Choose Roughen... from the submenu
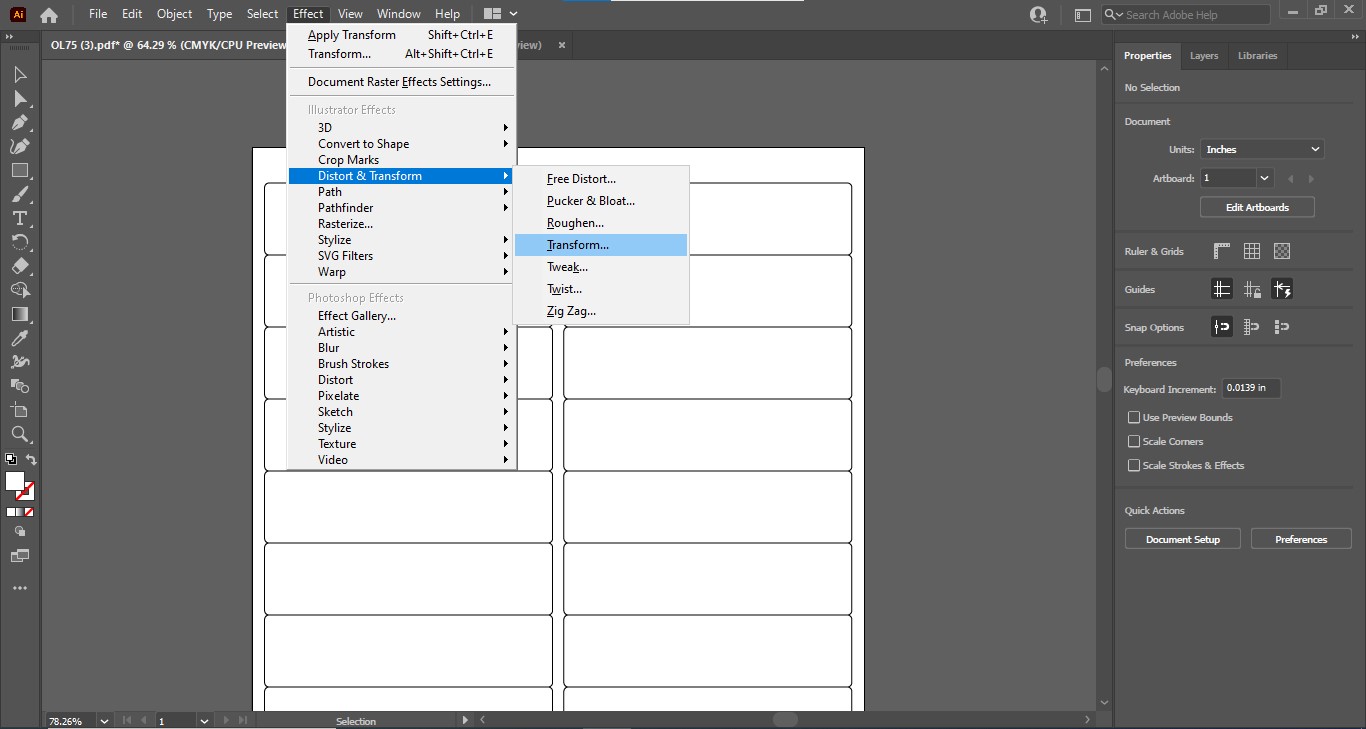Viewport: 1366px width, 729px height. (601, 223)
